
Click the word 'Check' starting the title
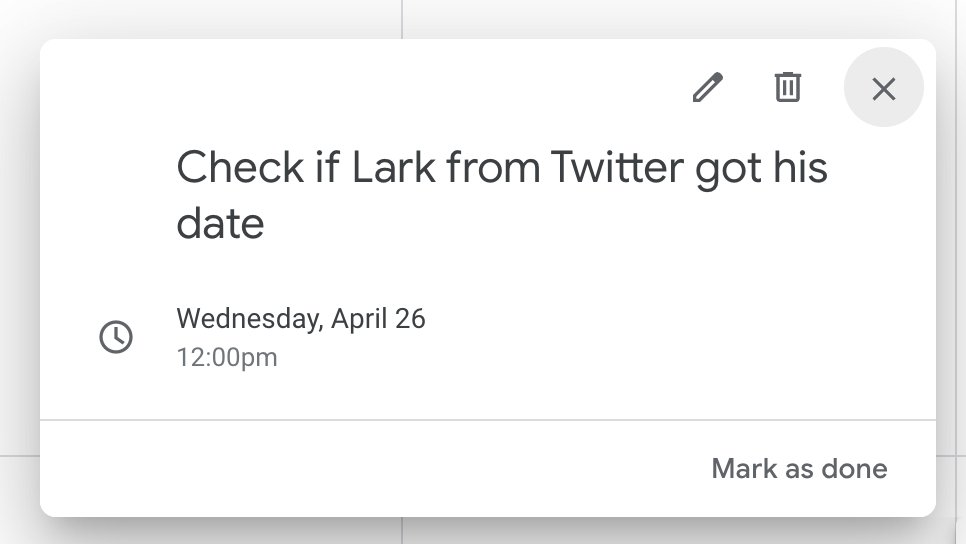(x=240, y=168)
